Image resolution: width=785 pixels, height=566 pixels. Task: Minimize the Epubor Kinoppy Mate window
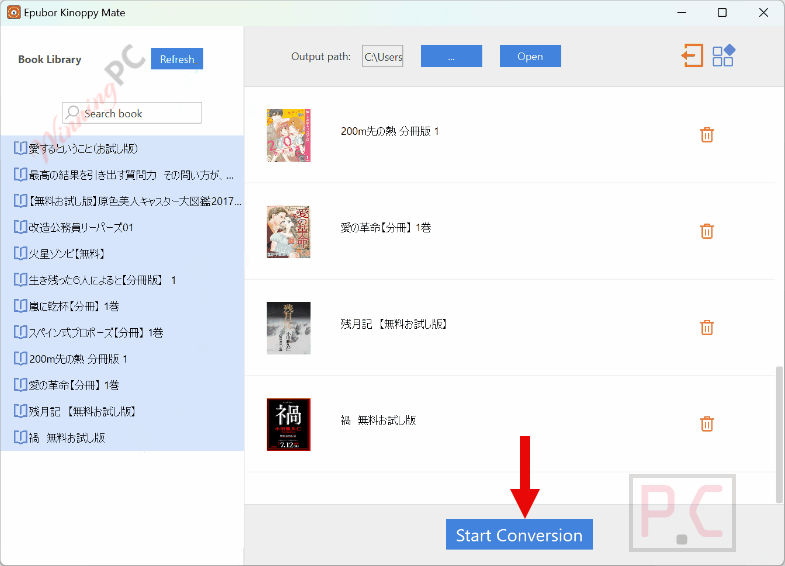pyautogui.click(x=681, y=13)
